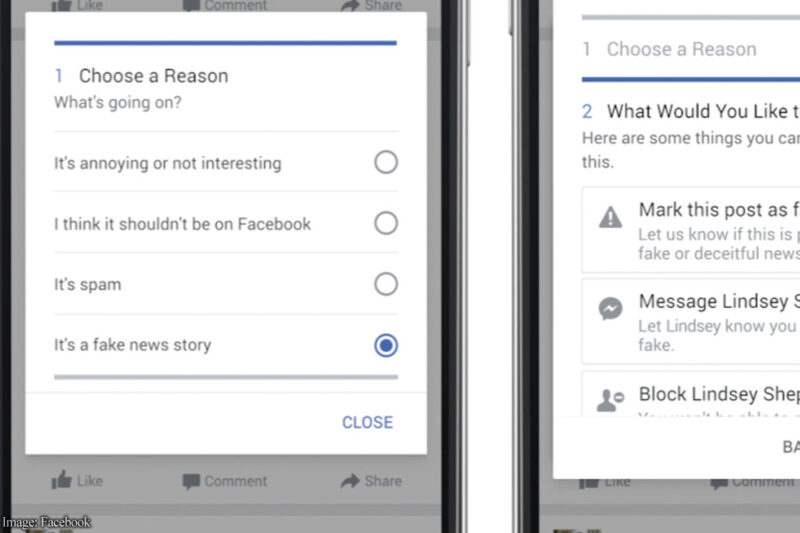Click the warning triangle icon
This screenshot has height=533, width=800.
610,217
